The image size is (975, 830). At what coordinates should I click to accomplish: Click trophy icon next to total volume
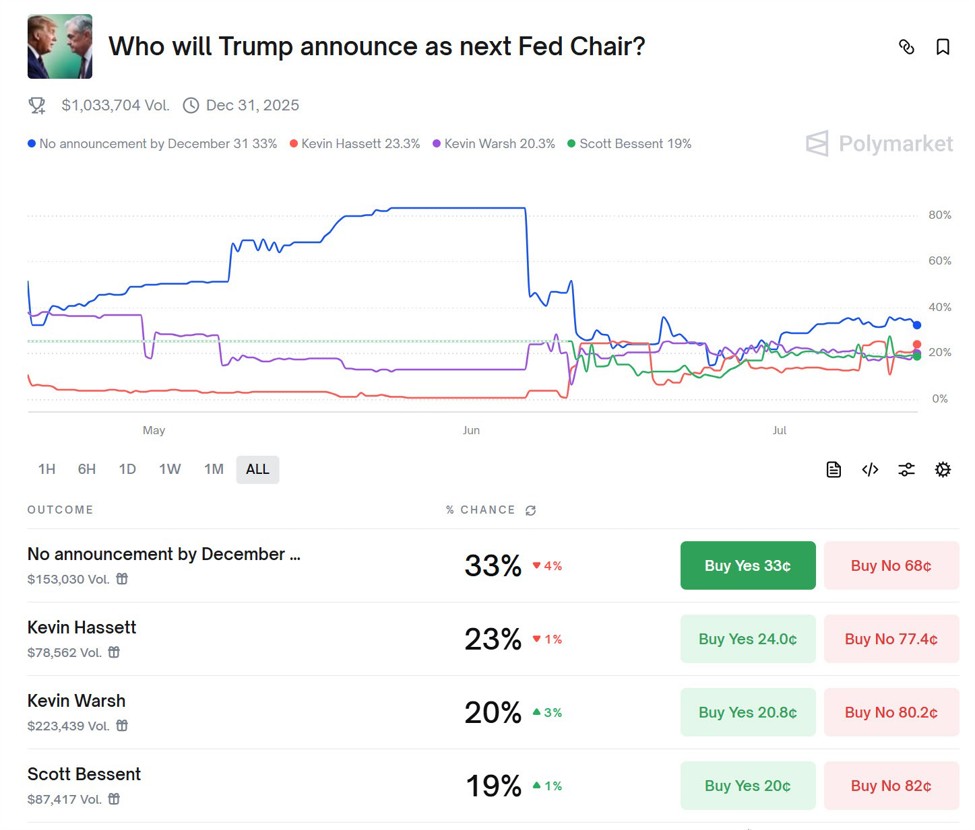(x=37, y=105)
